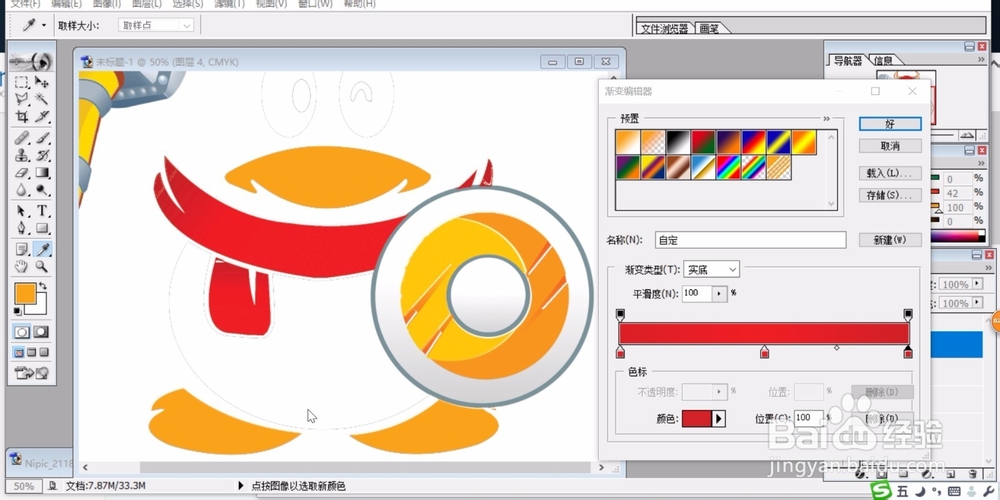Select the Notes tool
The width and height of the screenshot is (1000, 500).
coord(22,249)
